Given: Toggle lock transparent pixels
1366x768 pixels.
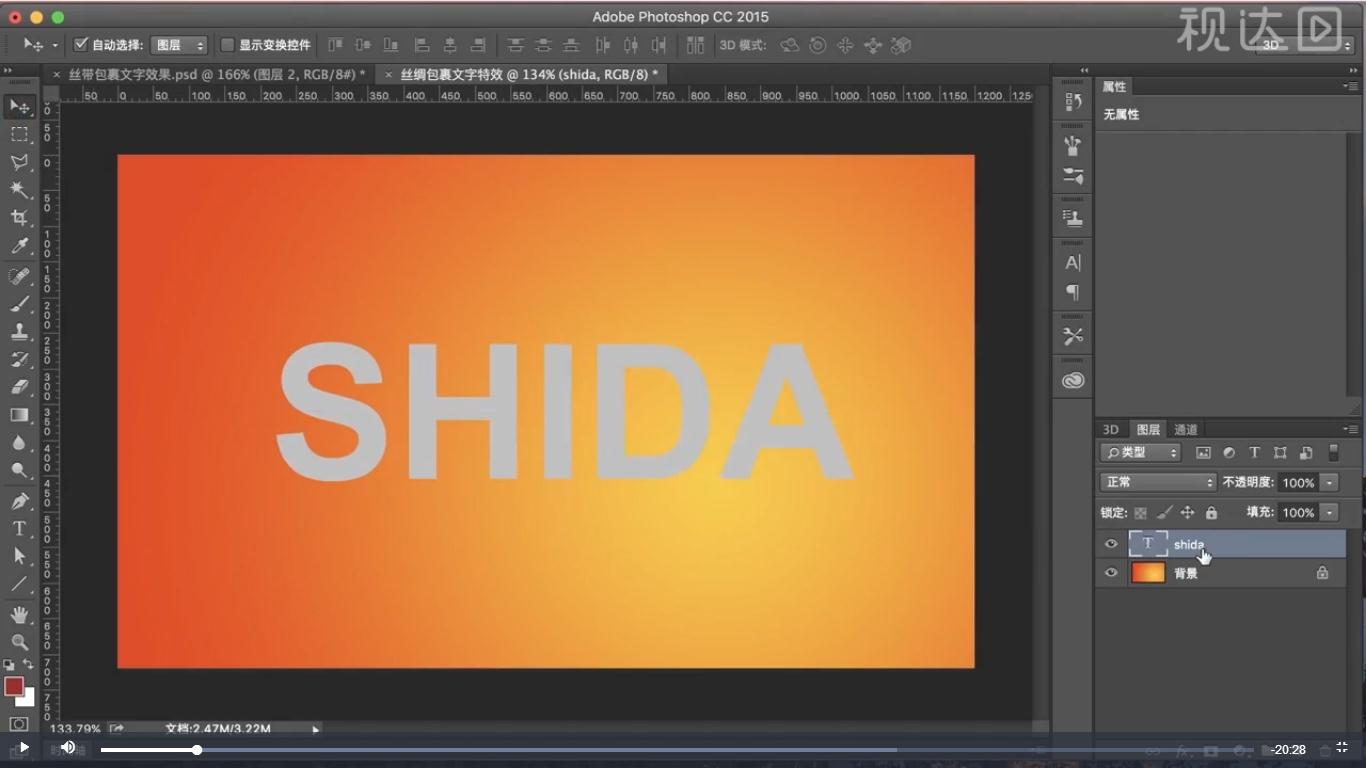Looking at the screenshot, I should pyautogui.click(x=1140, y=513).
